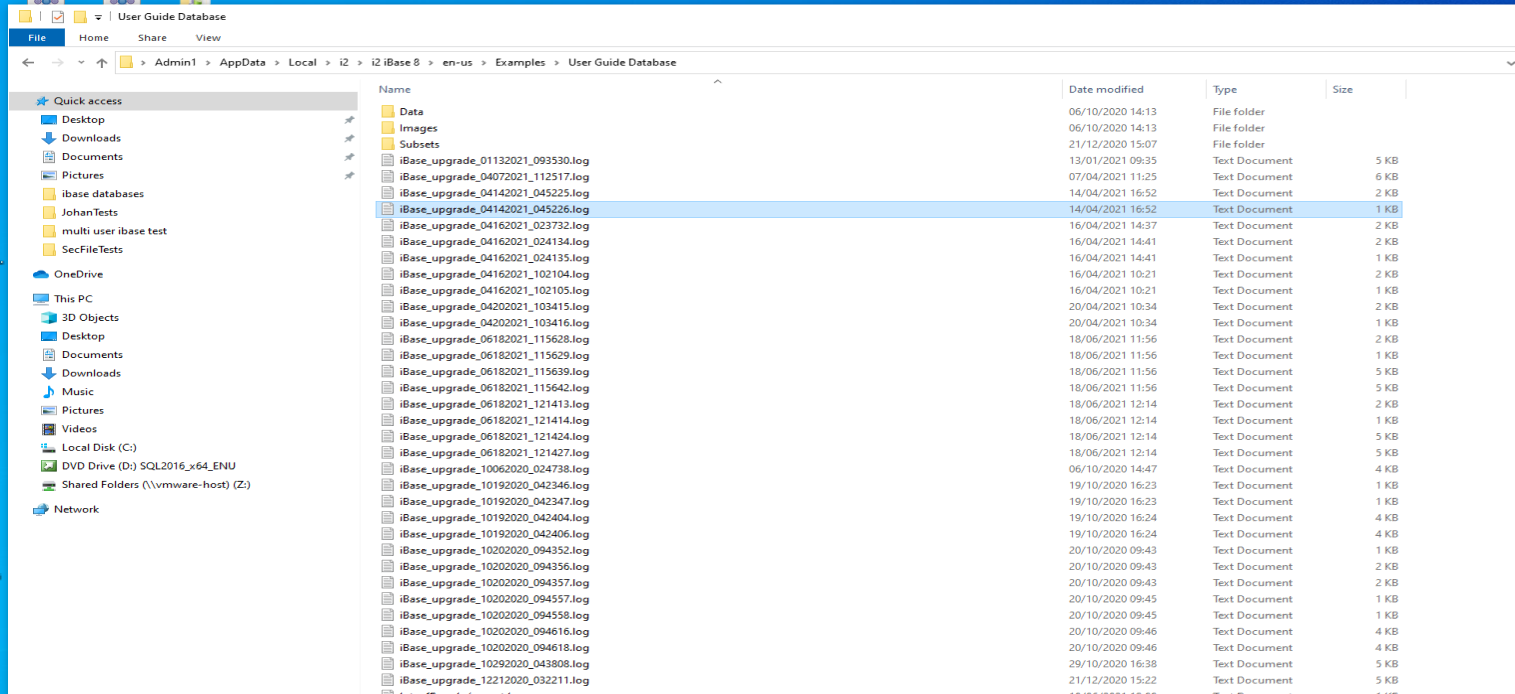The image size is (1515, 694).
Task: Switch to the View ribbon tab
Action: point(208,38)
